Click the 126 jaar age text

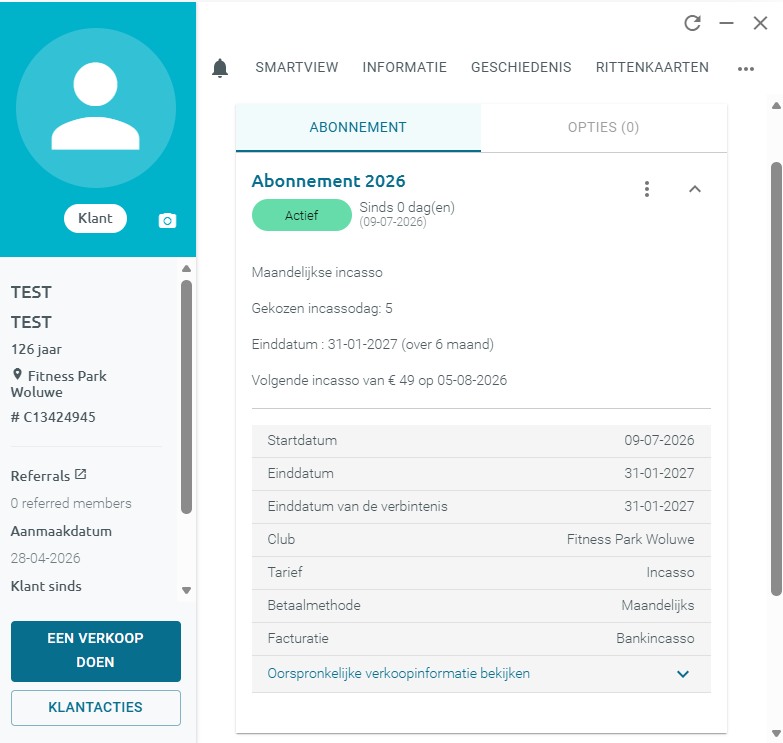(x=36, y=350)
